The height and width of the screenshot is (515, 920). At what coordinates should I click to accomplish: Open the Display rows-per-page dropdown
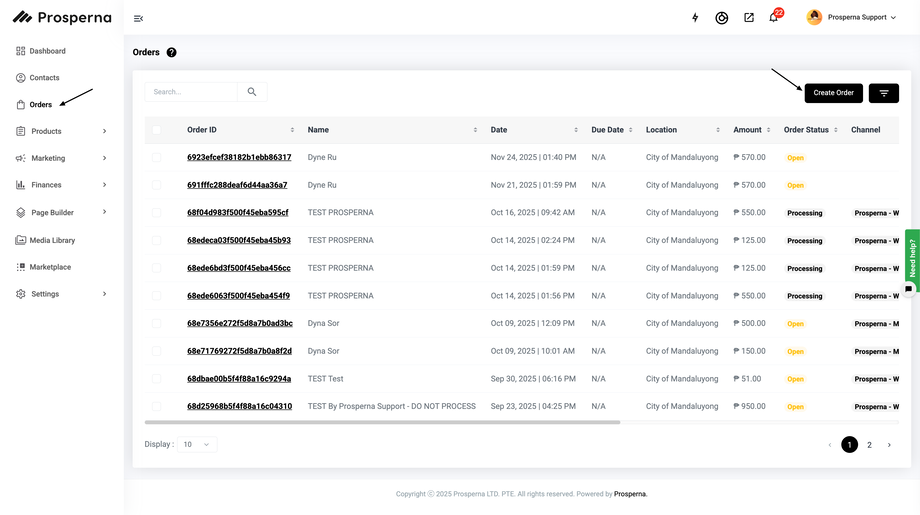(197, 444)
